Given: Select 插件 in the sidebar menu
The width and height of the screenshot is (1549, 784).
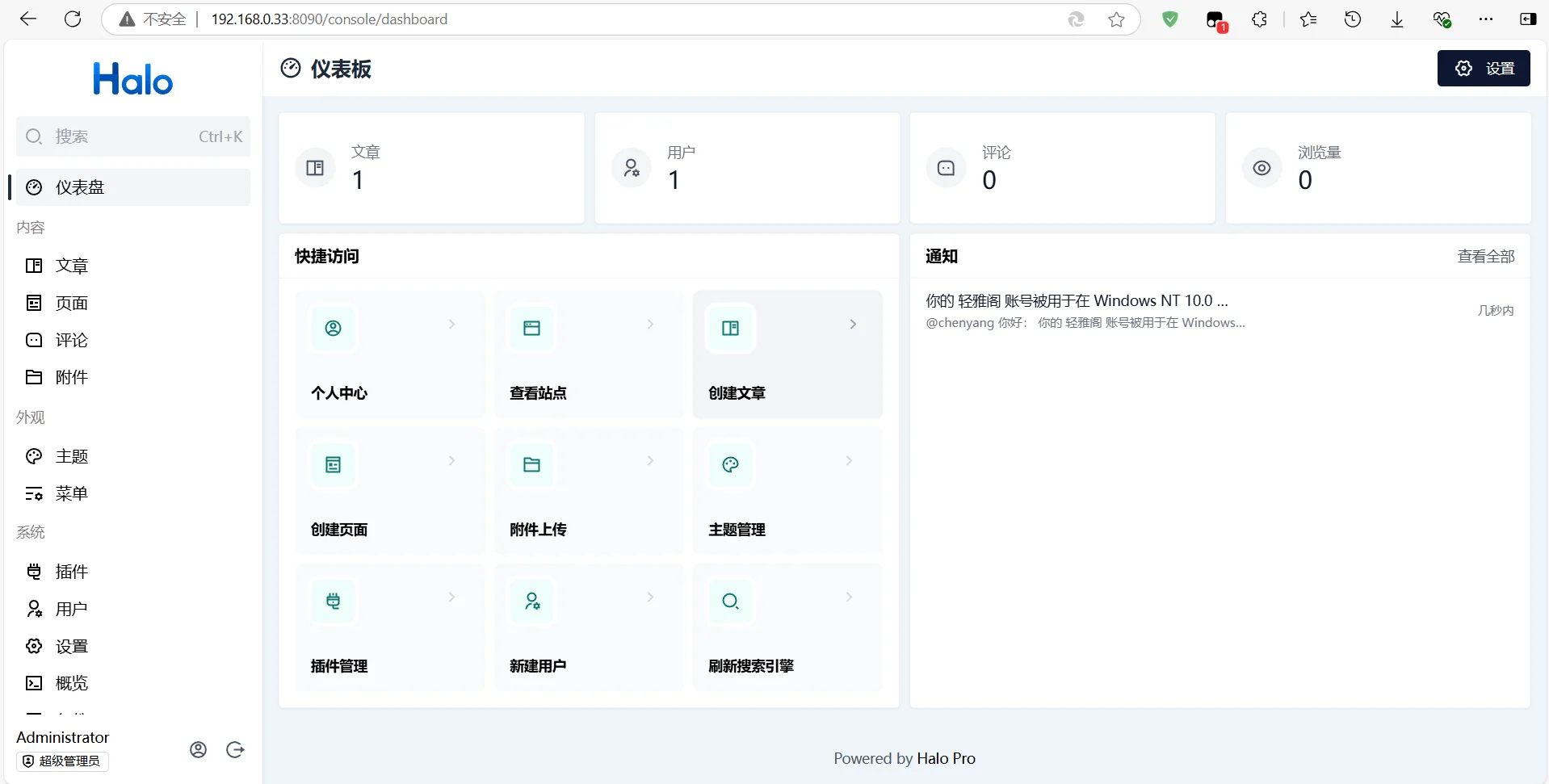Looking at the screenshot, I should (71, 572).
